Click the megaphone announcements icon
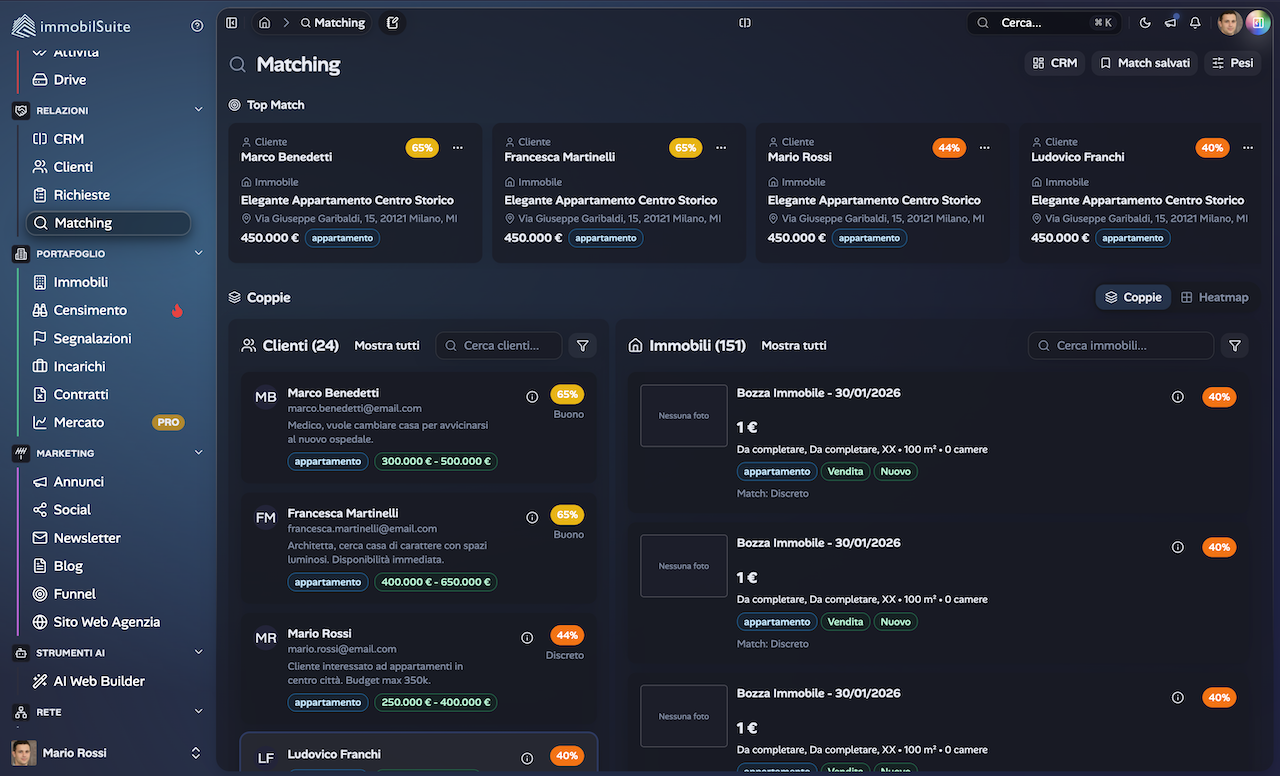 pyautogui.click(x=1170, y=23)
